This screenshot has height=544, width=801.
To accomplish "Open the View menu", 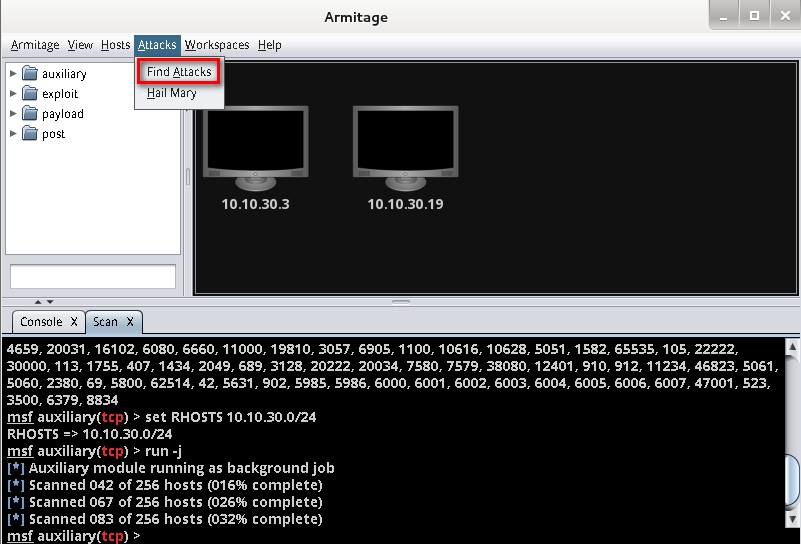I will (80, 45).
